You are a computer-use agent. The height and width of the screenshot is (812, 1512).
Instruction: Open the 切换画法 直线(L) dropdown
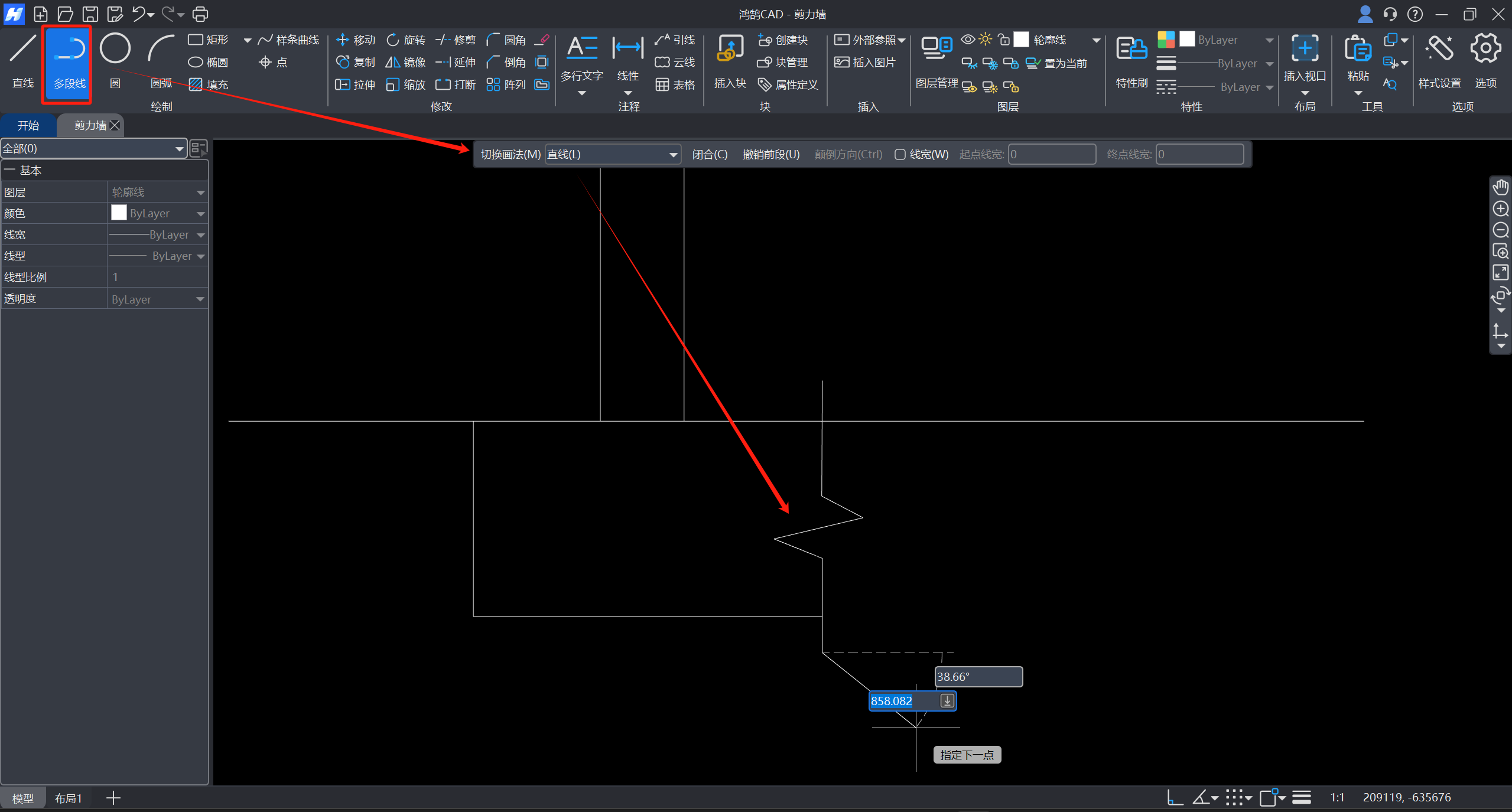(x=612, y=155)
